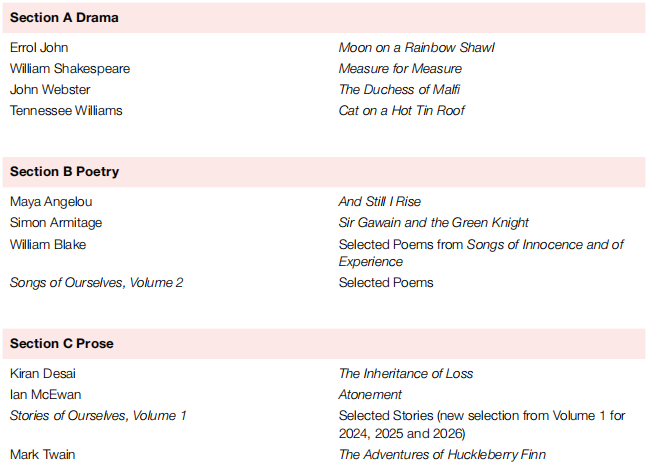Click the Section C Prose heading

(x=62, y=343)
